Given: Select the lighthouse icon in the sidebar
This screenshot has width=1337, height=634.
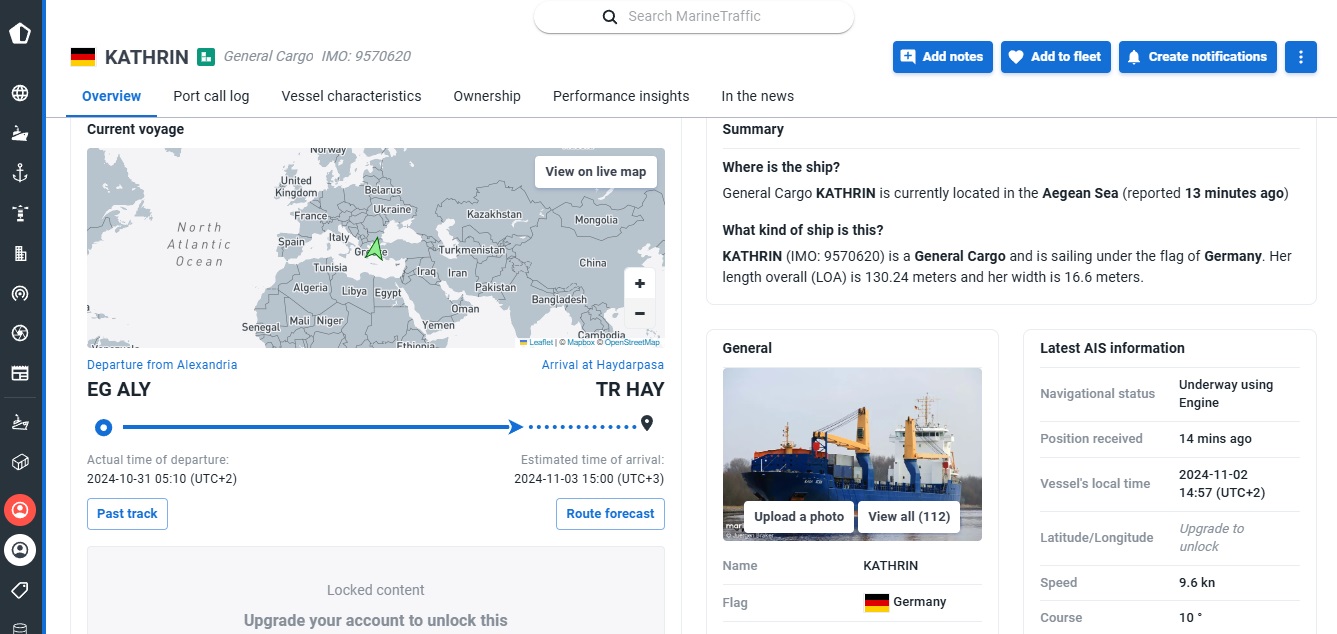Looking at the screenshot, I should pyautogui.click(x=20, y=213).
